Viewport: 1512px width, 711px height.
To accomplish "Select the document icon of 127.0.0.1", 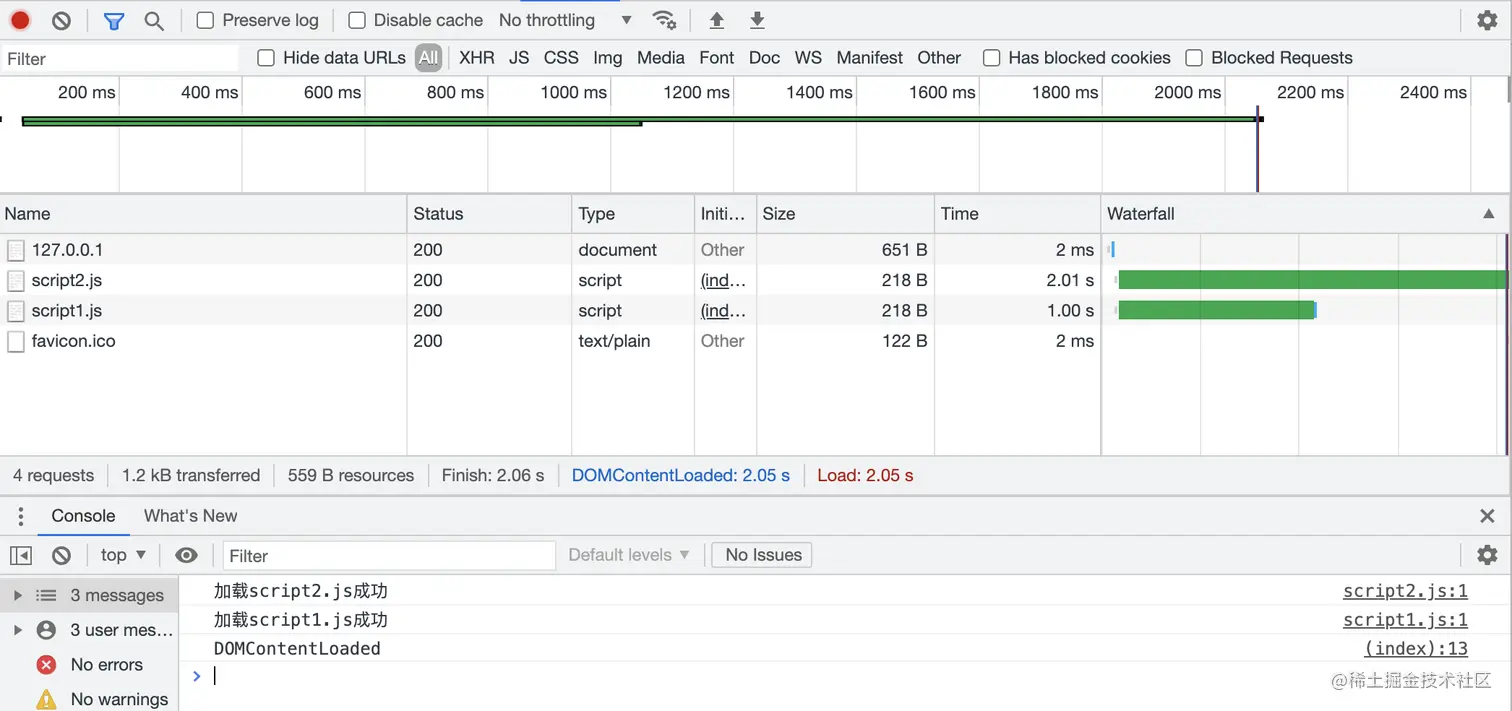I will coord(16,250).
